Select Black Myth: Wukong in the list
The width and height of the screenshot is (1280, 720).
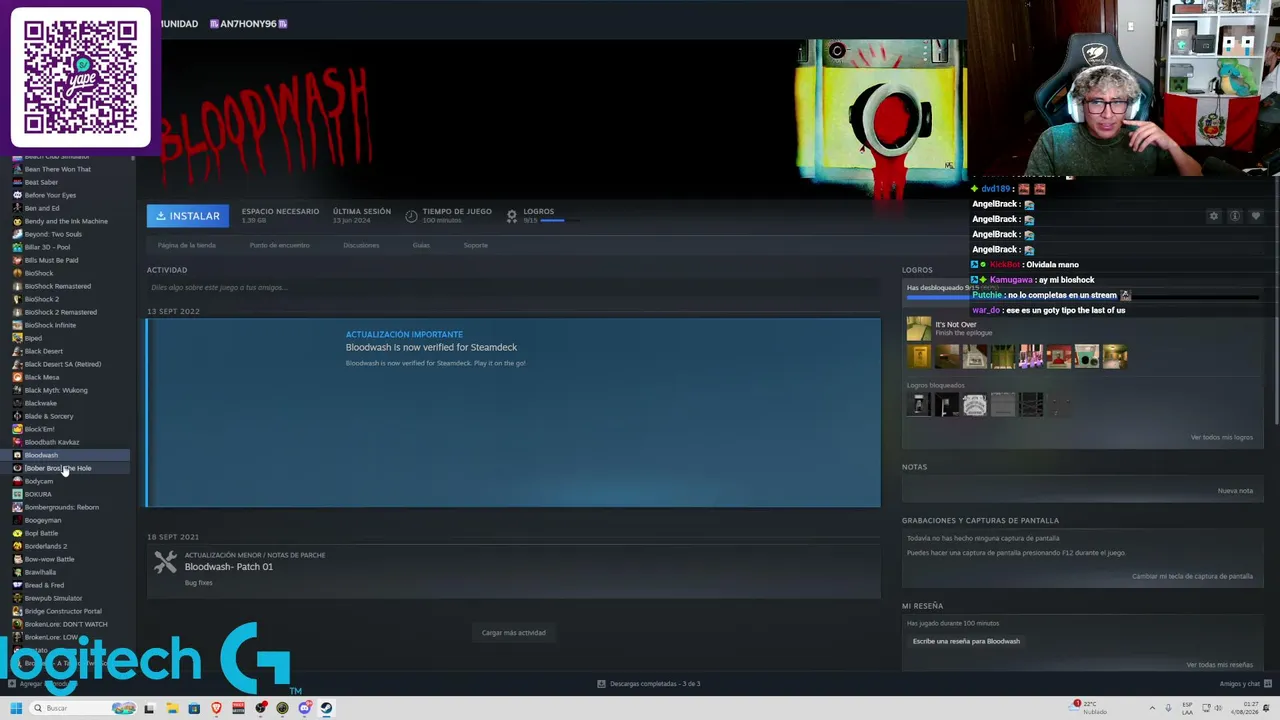pos(56,390)
